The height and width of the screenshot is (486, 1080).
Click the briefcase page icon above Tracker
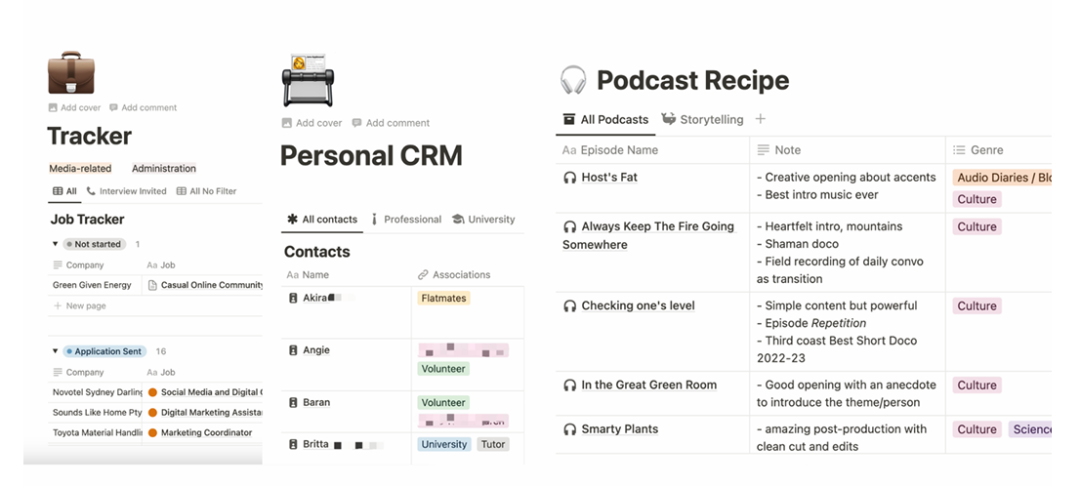pos(71,72)
